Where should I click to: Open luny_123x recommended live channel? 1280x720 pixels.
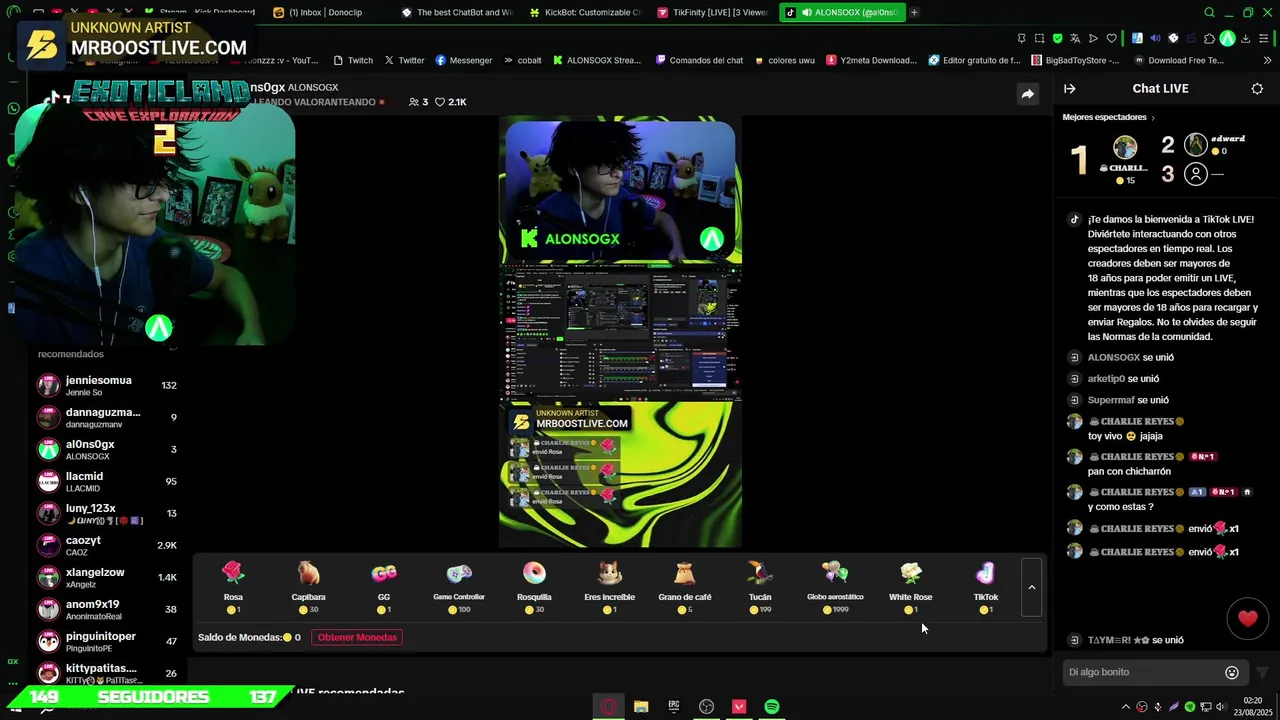108,513
